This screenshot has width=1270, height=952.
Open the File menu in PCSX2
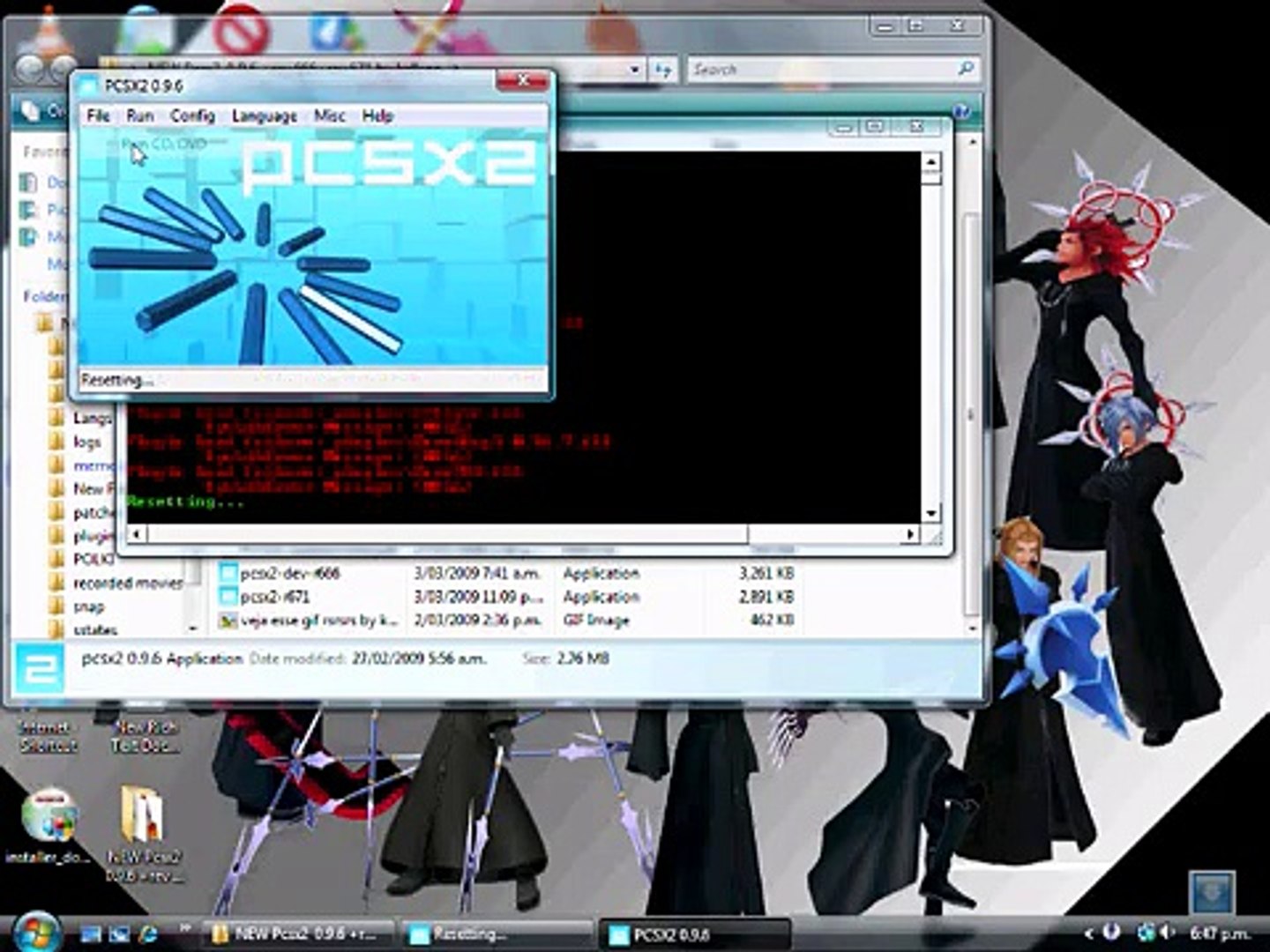point(98,115)
